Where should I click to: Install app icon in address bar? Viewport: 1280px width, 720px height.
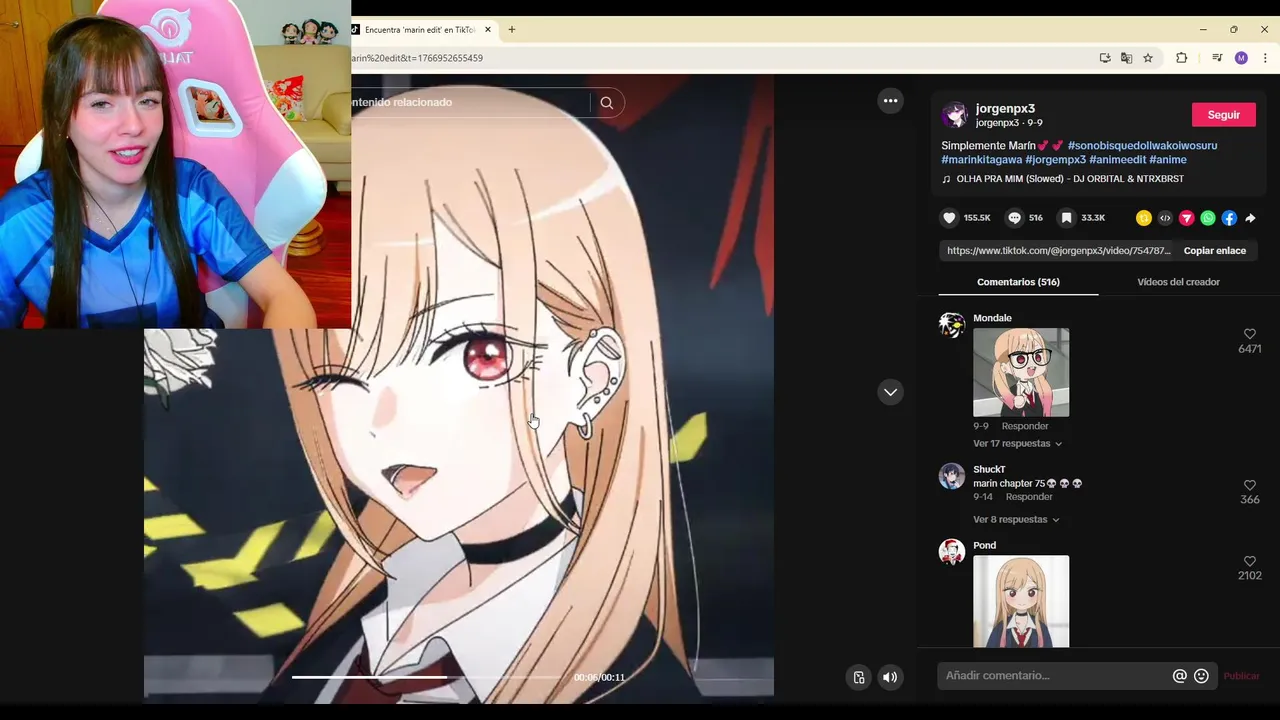(x=1105, y=58)
